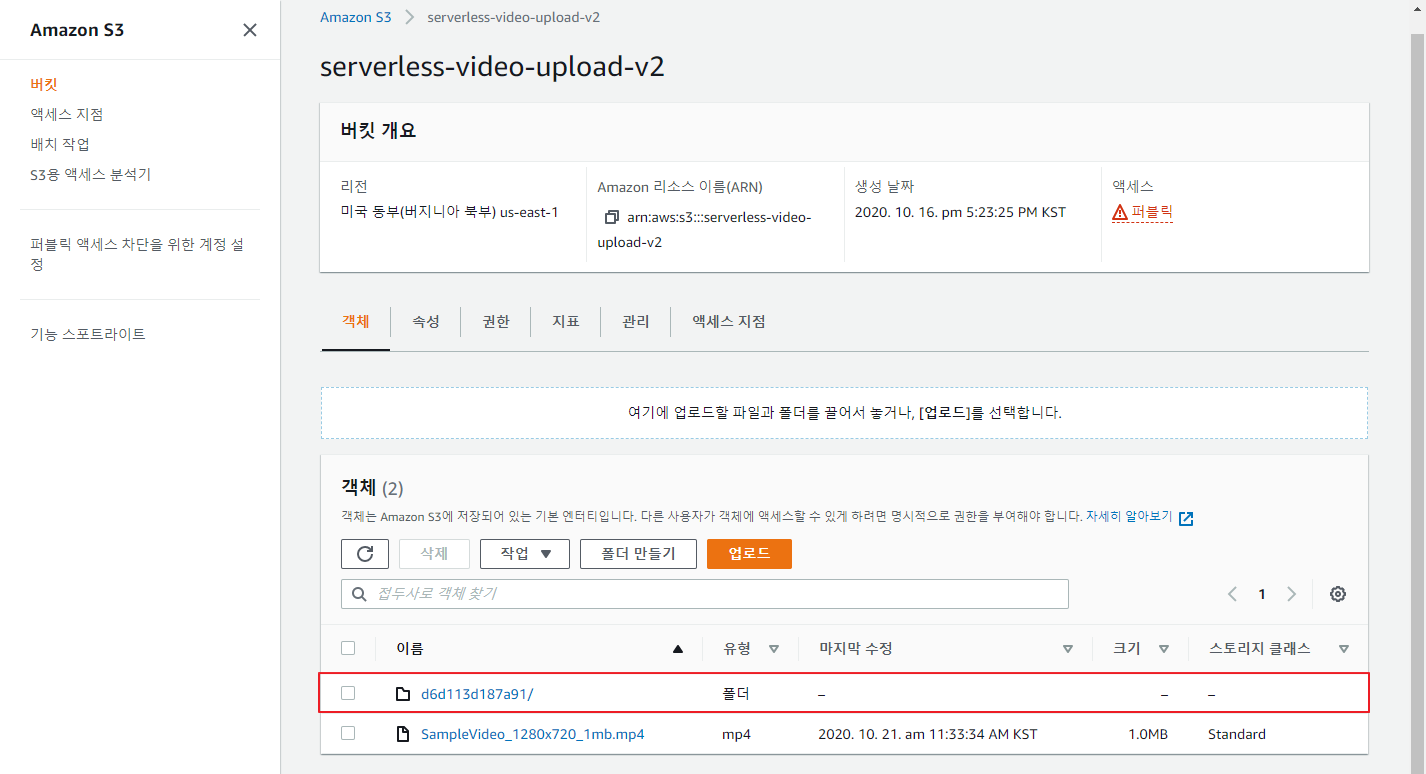The height and width of the screenshot is (774, 1426).
Task: Select checkbox for SampleVideo_1280x720_1mb.mp4
Action: (348, 733)
